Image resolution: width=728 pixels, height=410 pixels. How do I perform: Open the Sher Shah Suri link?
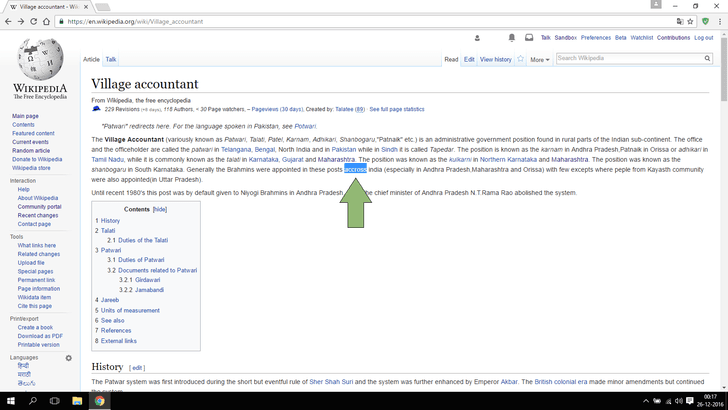pos(331,382)
